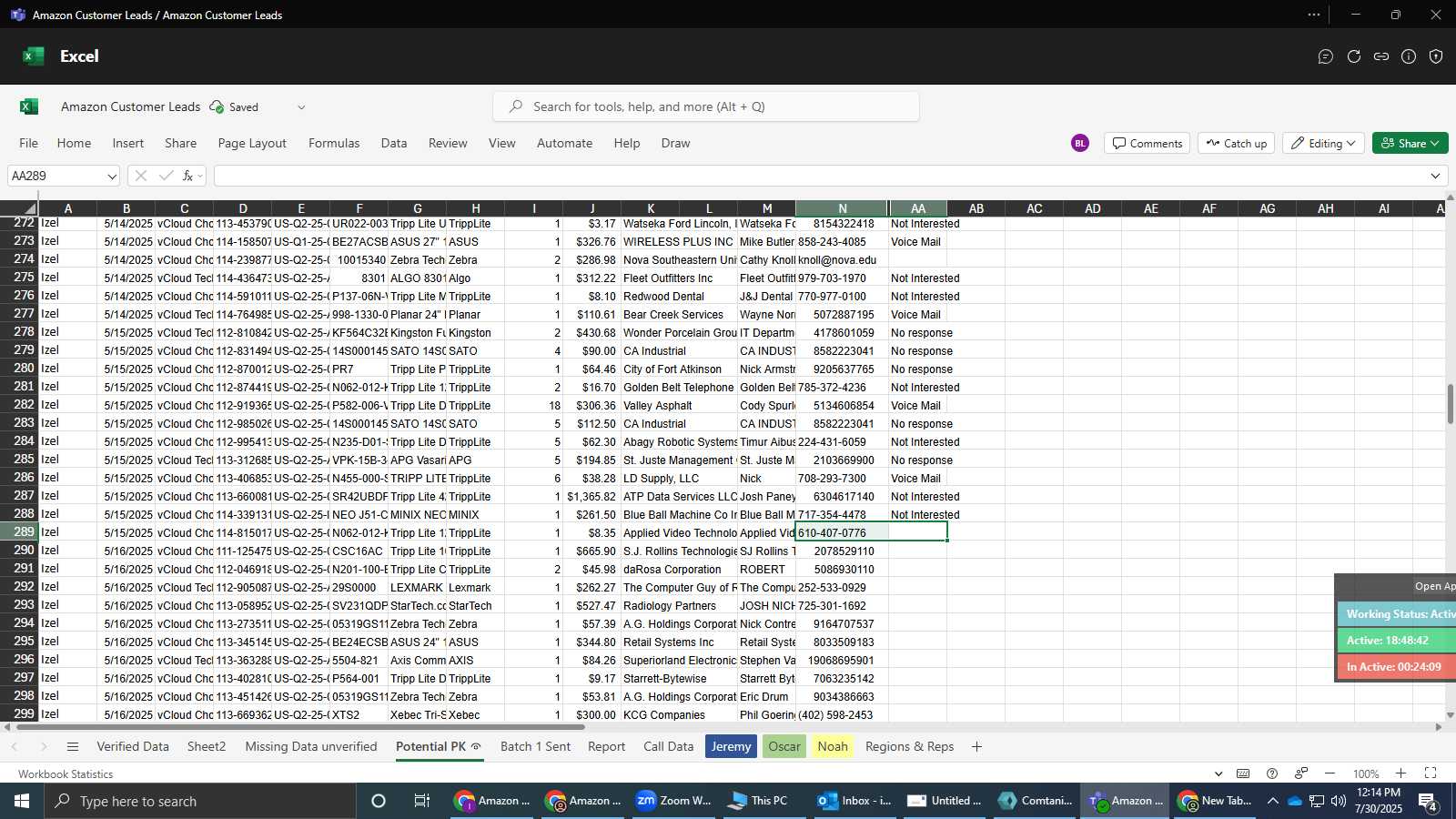Click the cancel X icon in formula bar
1456x819 pixels.
click(x=140, y=176)
